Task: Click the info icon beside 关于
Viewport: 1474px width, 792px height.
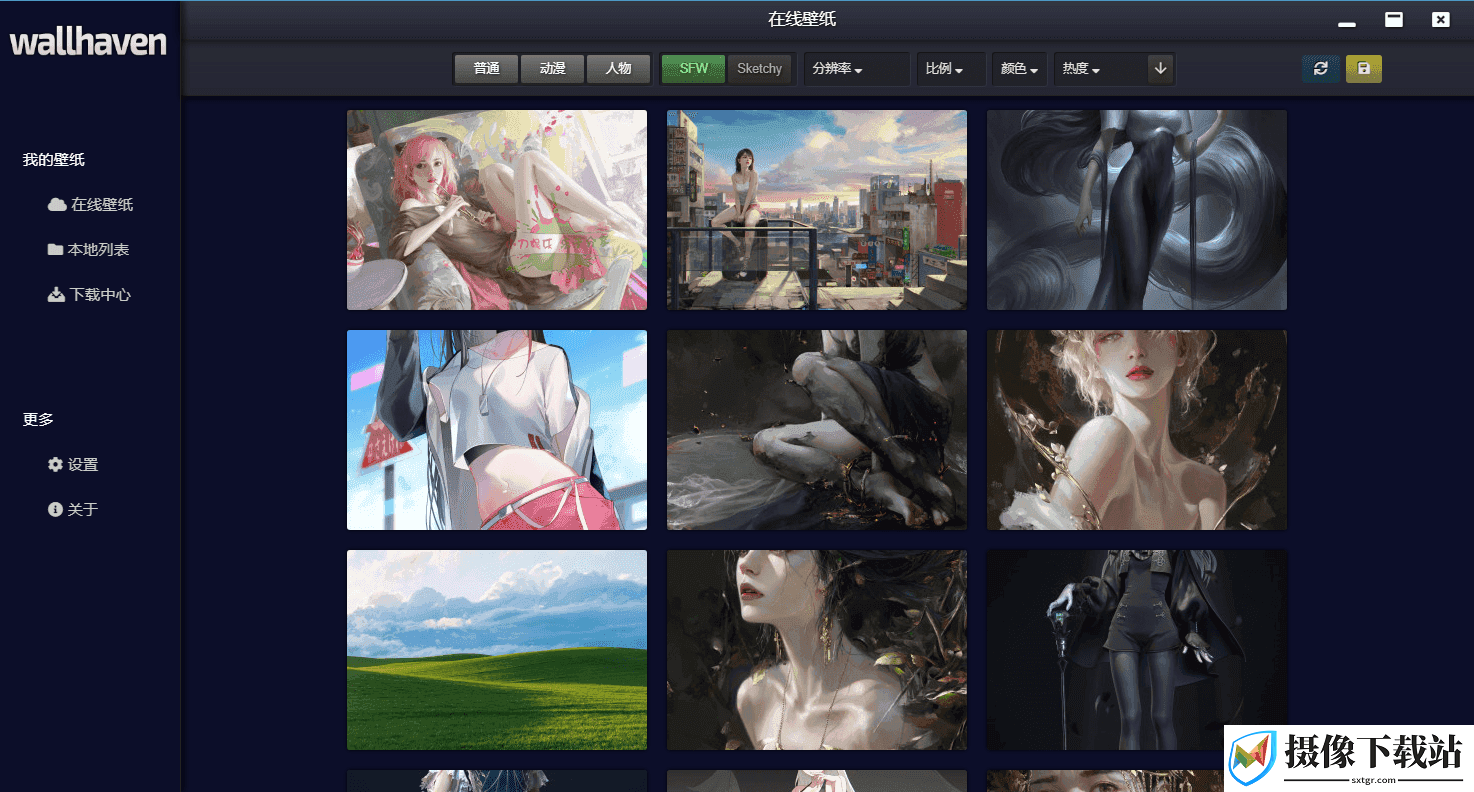Action: pyautogui.click(x=55, y=509)
